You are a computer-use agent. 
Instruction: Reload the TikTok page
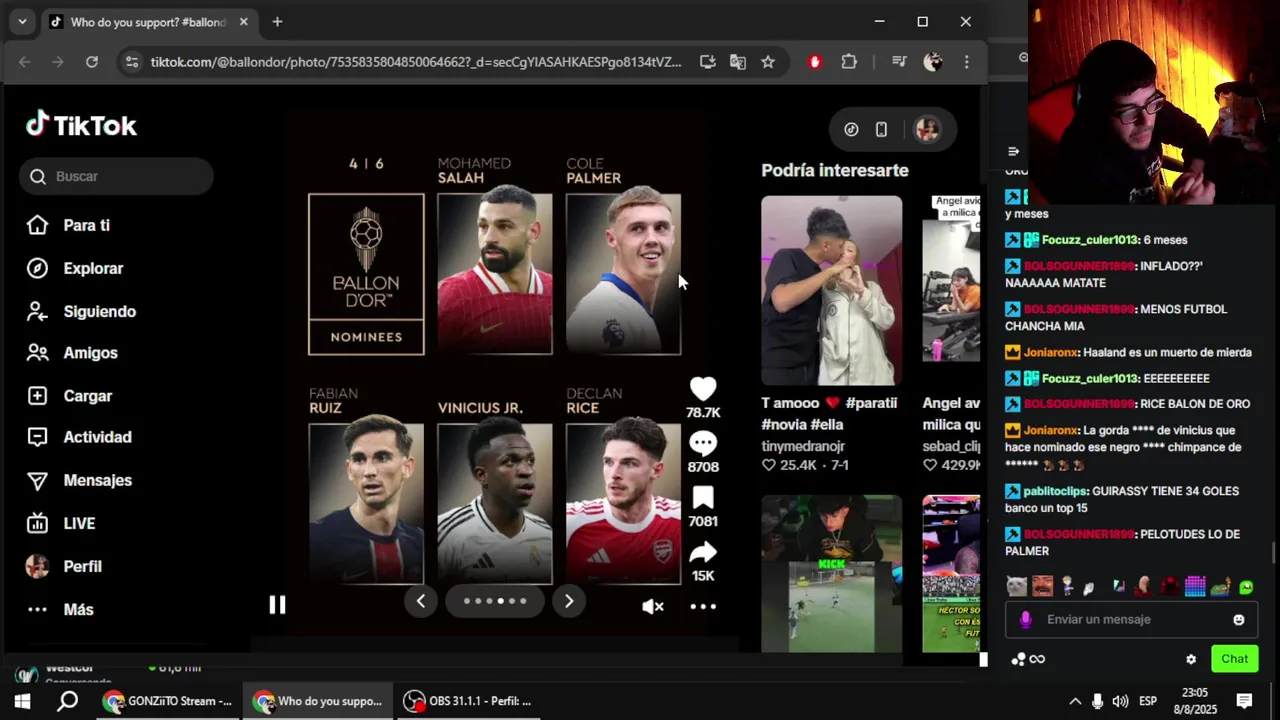(x=91, y=62)
